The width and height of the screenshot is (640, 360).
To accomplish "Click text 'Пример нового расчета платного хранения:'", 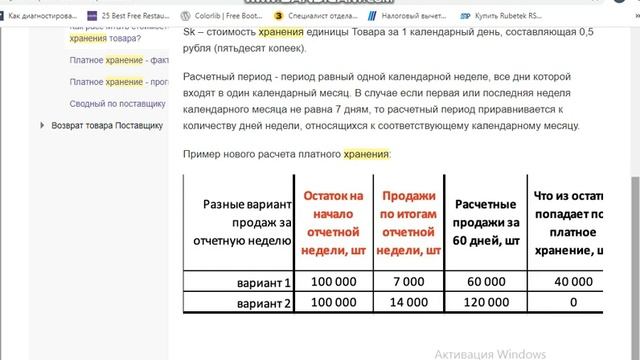I will [287, 154].
